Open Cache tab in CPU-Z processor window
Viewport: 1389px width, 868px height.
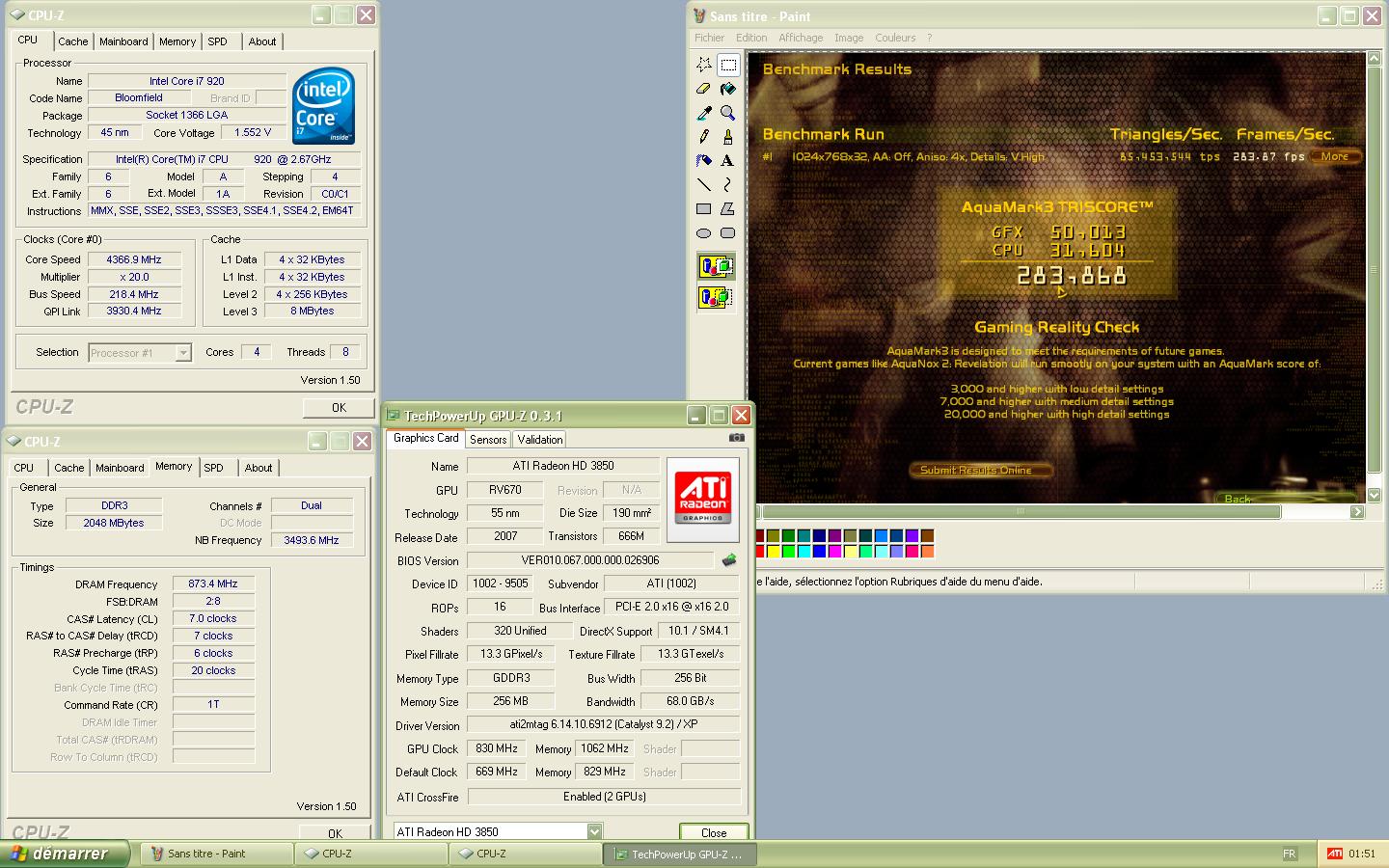72,41
